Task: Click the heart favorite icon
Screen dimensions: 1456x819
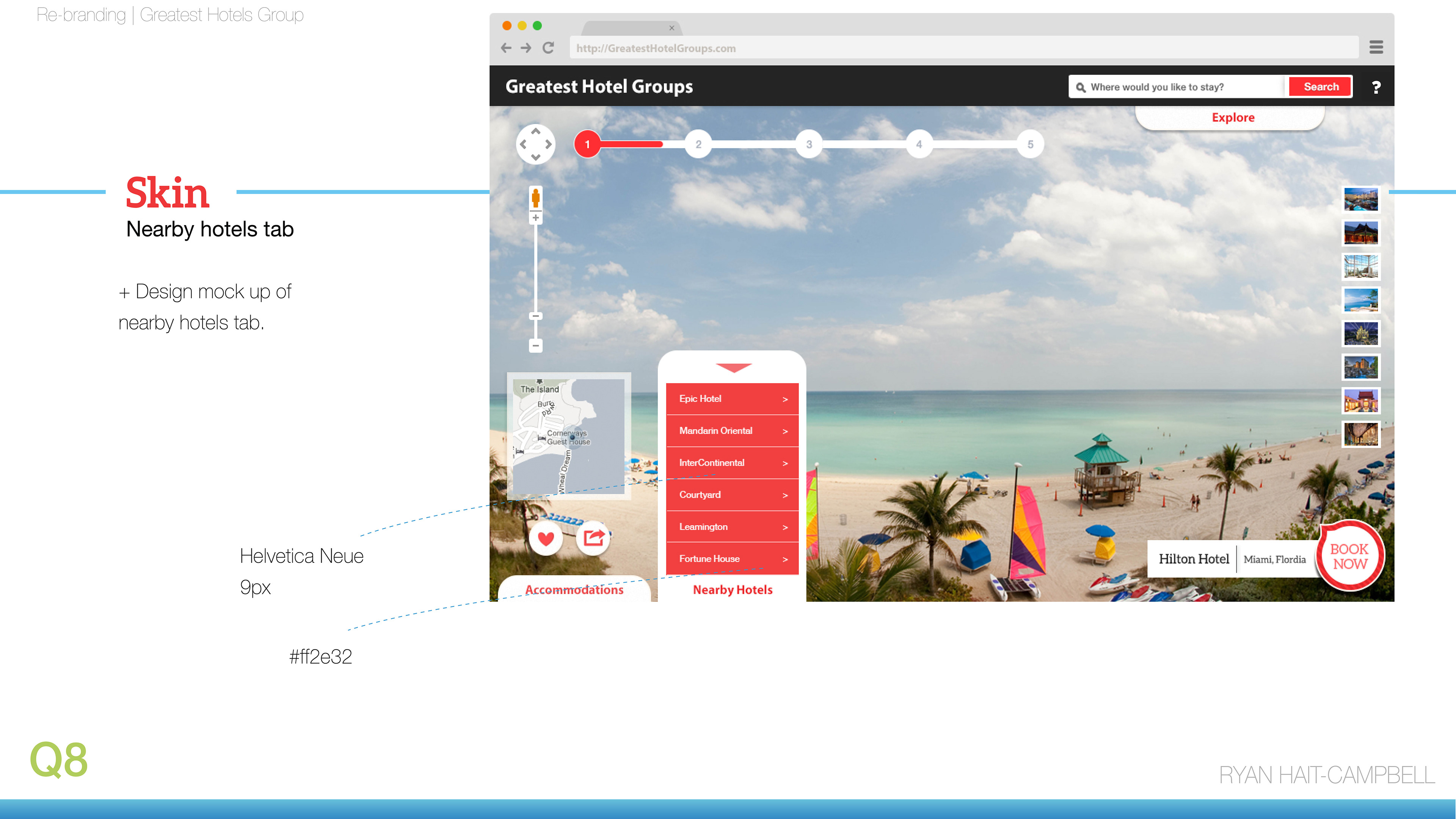Action: coord(546,538)
